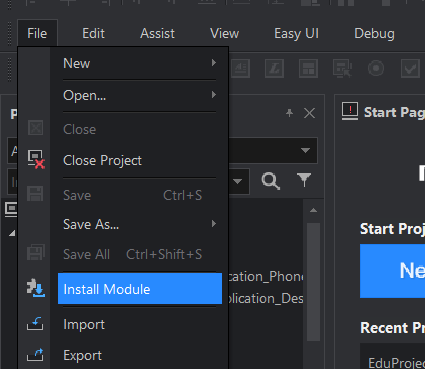
Task: Expand the New submenu
Action: pyautogui.click(x=140, y=63)
